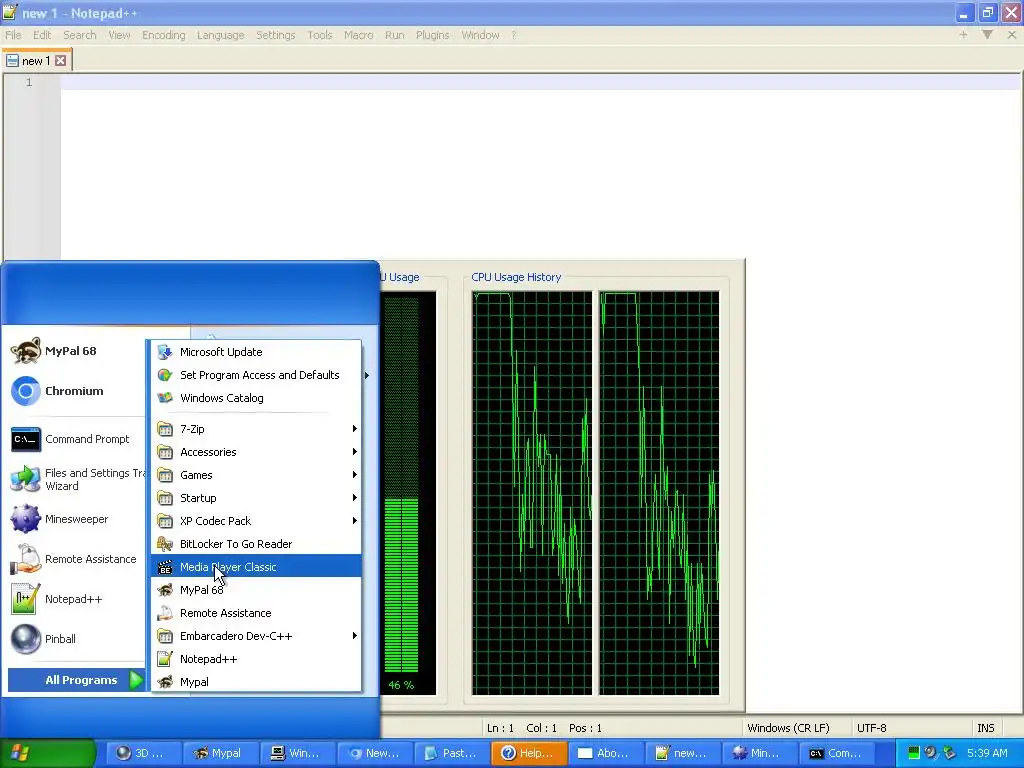Click the right CPU Usage History graph
This screenshot has width=1024, height=768.
pyautogui.click(x=659, y=493)
